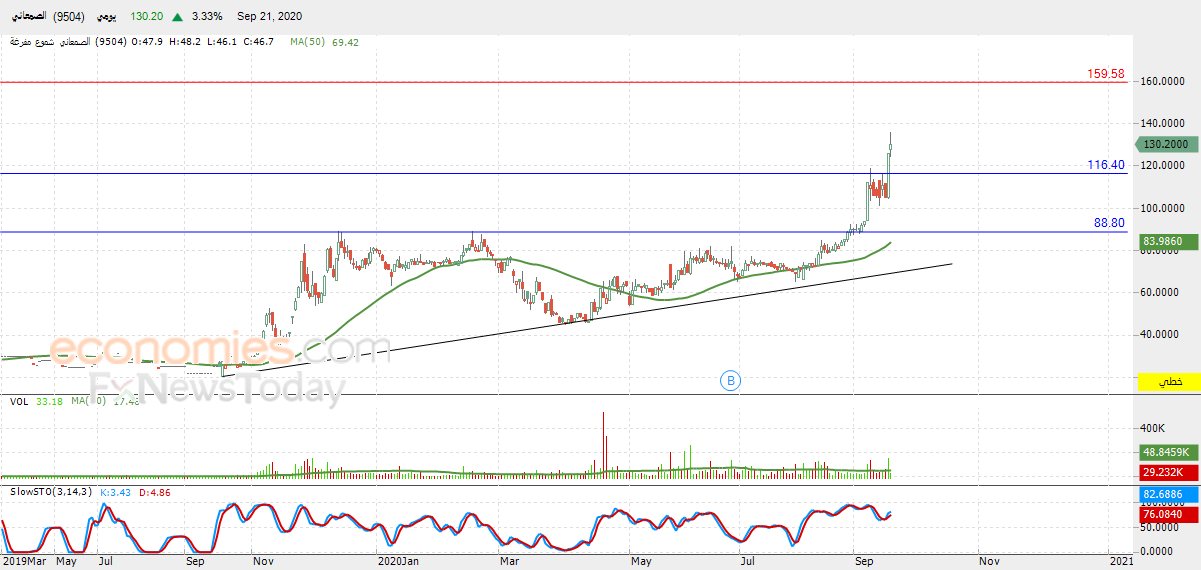Click the L:46.1 low value
This screenshot has width=1201, height=570.
point(222,42)
